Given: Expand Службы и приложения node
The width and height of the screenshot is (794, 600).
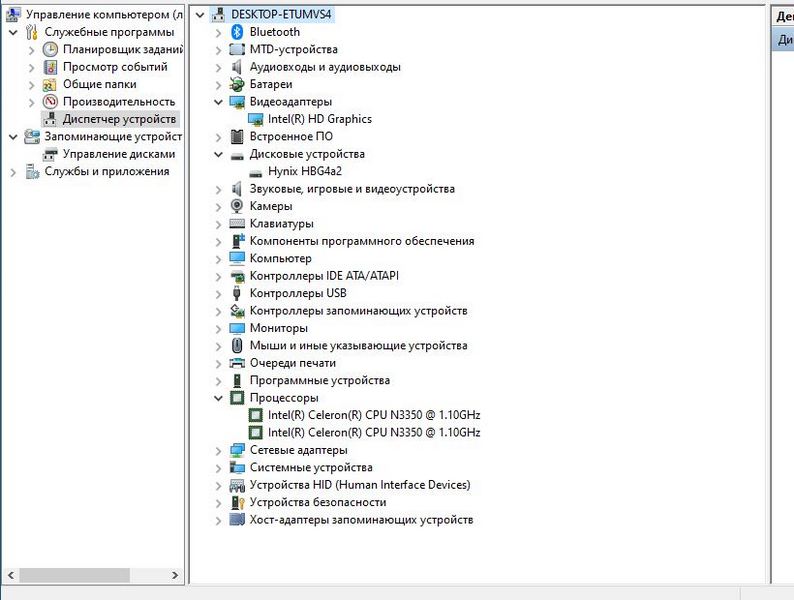Looking at the screenshot, I should point(13,172).
